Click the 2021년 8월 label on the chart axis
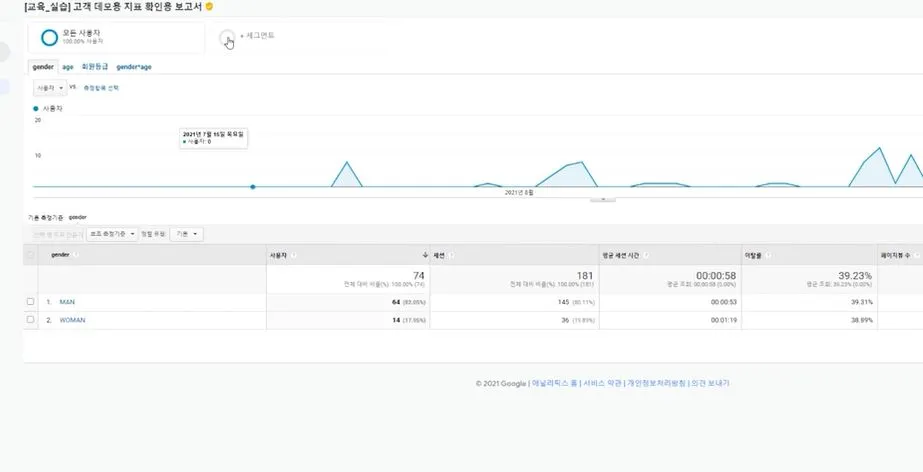This screenshot has width=923, height=472. point(519,192)
